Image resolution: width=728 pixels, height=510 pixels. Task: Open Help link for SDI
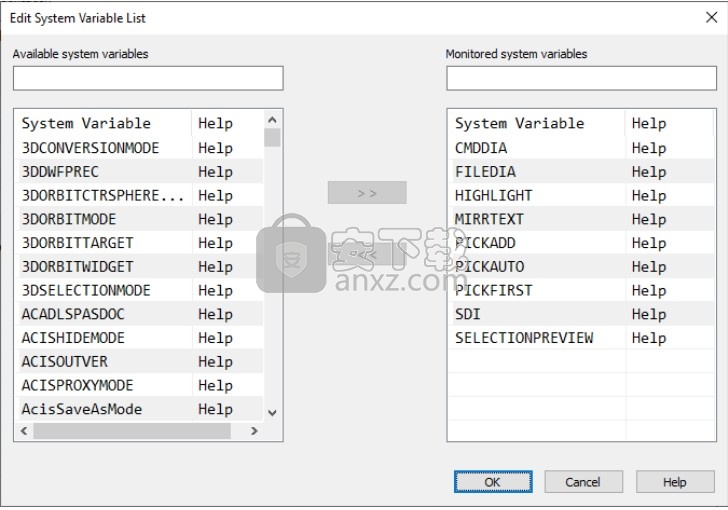tap(649, 314)
